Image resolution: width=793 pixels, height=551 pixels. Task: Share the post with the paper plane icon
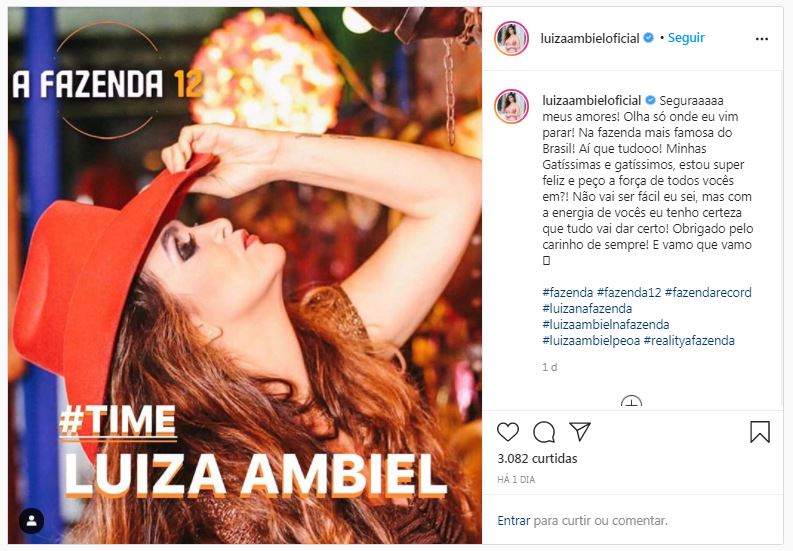click(x=580, y=431)
